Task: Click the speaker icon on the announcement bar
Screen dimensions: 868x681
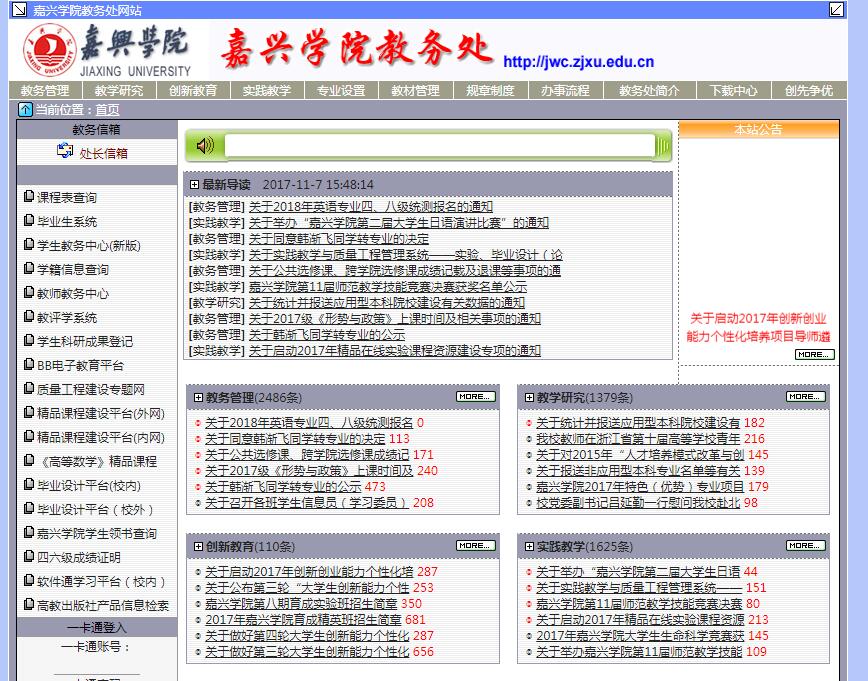Action: pos(205,146)
